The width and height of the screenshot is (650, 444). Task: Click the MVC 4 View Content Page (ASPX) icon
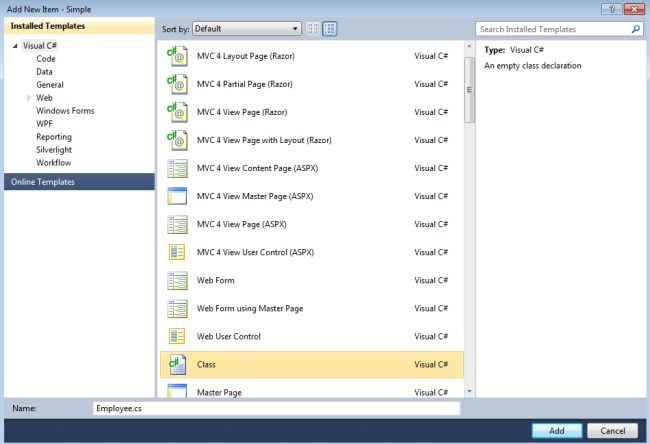(177, 168)
